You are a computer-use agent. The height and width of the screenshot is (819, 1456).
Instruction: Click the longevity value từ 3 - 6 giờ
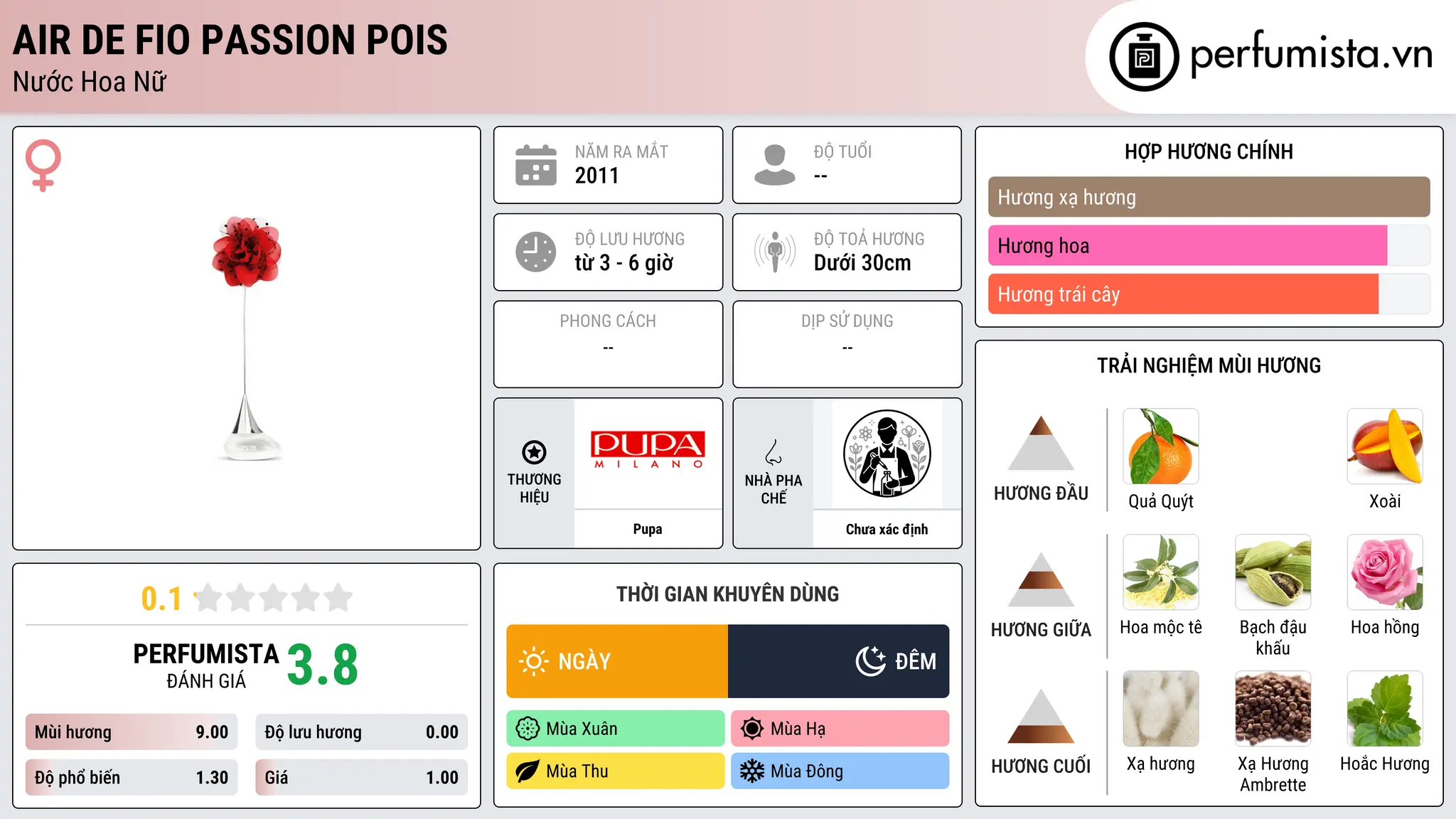click(x=623, y=263)
